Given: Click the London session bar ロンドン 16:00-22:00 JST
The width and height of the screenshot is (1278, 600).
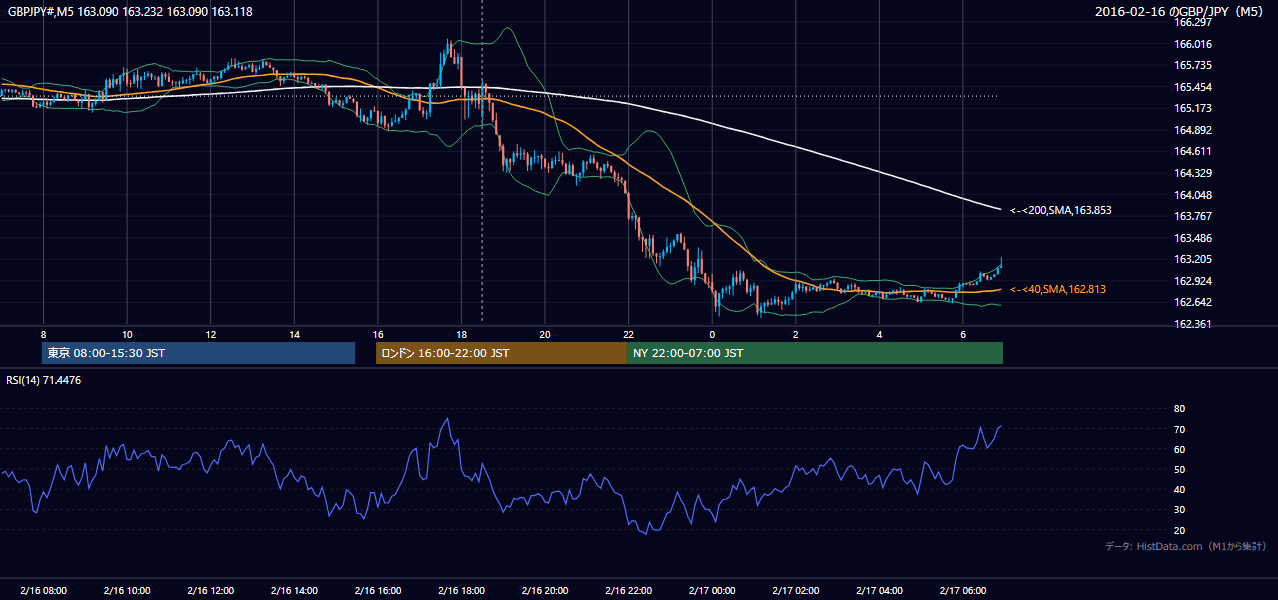Looking at the screenshot, I should click(501, 353).
